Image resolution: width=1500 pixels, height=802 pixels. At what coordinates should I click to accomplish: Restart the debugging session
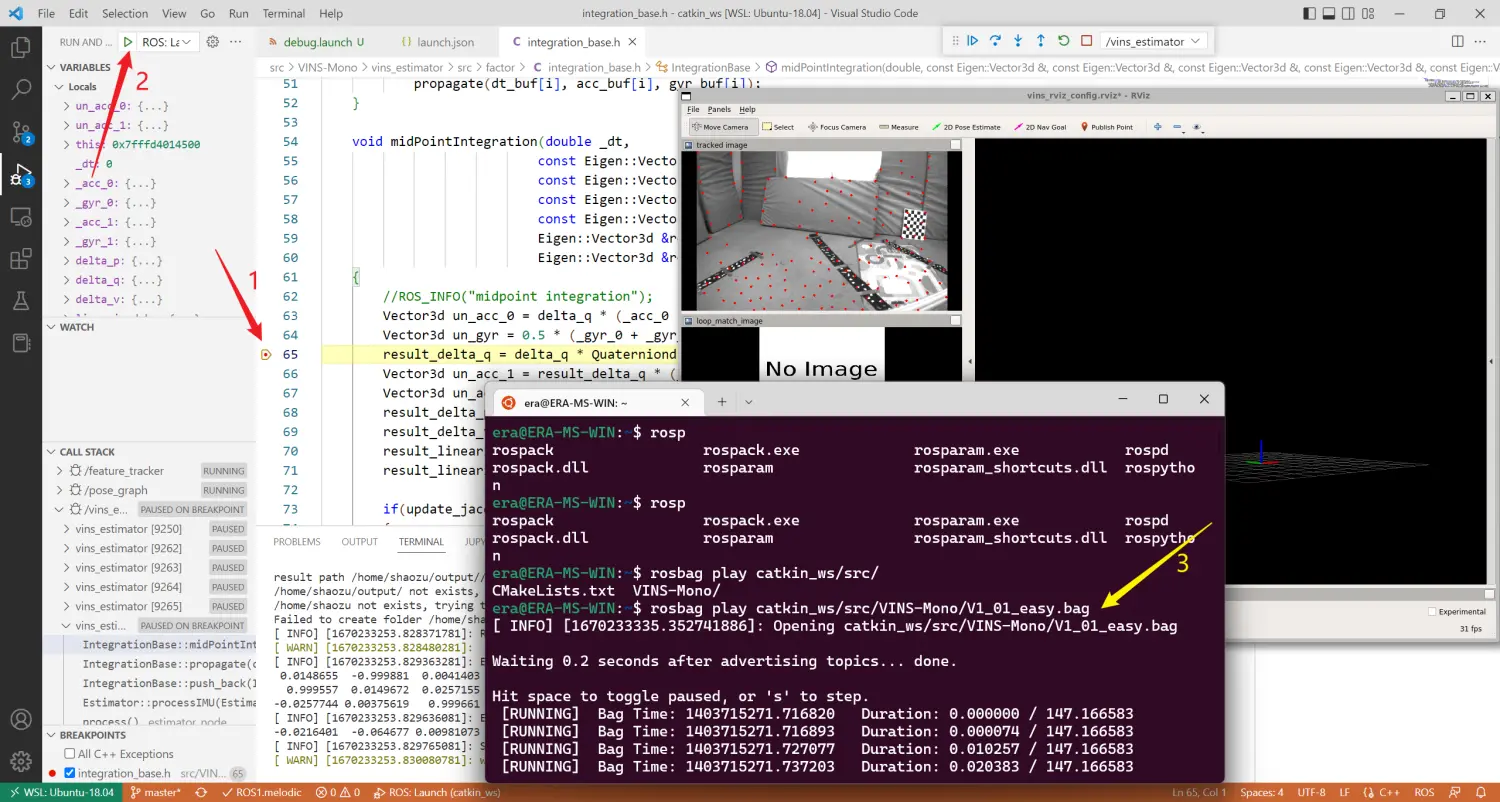[1063, 41]
